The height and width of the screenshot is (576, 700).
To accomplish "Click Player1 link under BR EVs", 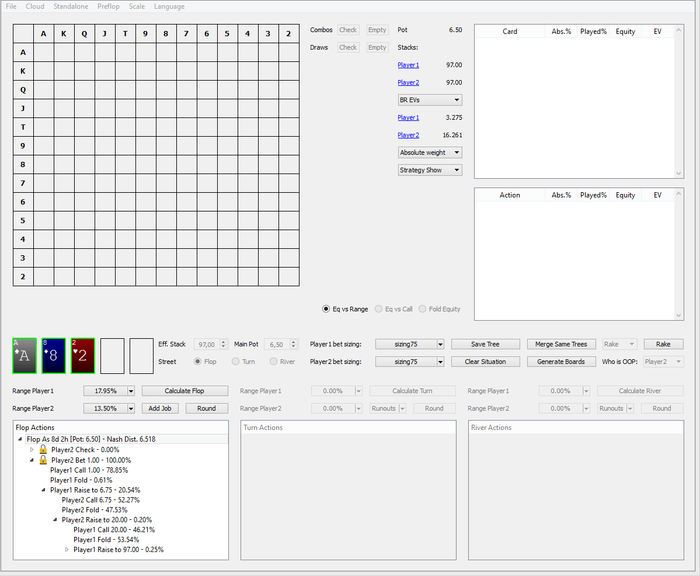I will [x=408, y=117].
